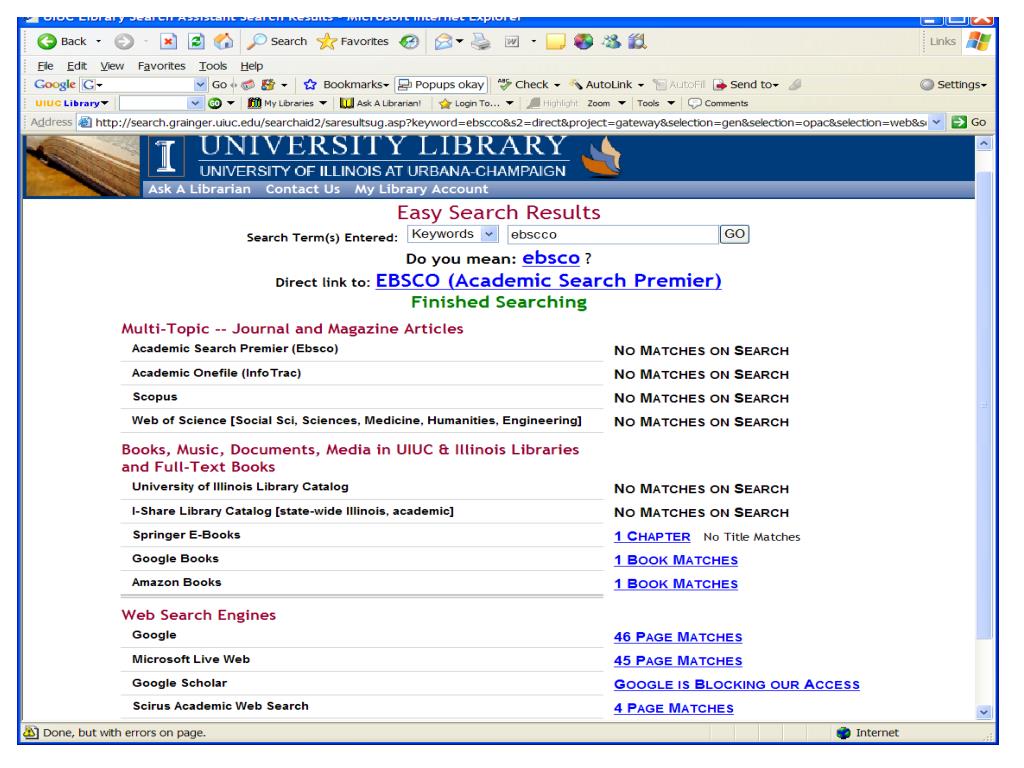This screenshot has height=768, width=1024.
Task: Click the multicolored globe toolbar icon
Action: pyautogui.click(x=583, y=42)
